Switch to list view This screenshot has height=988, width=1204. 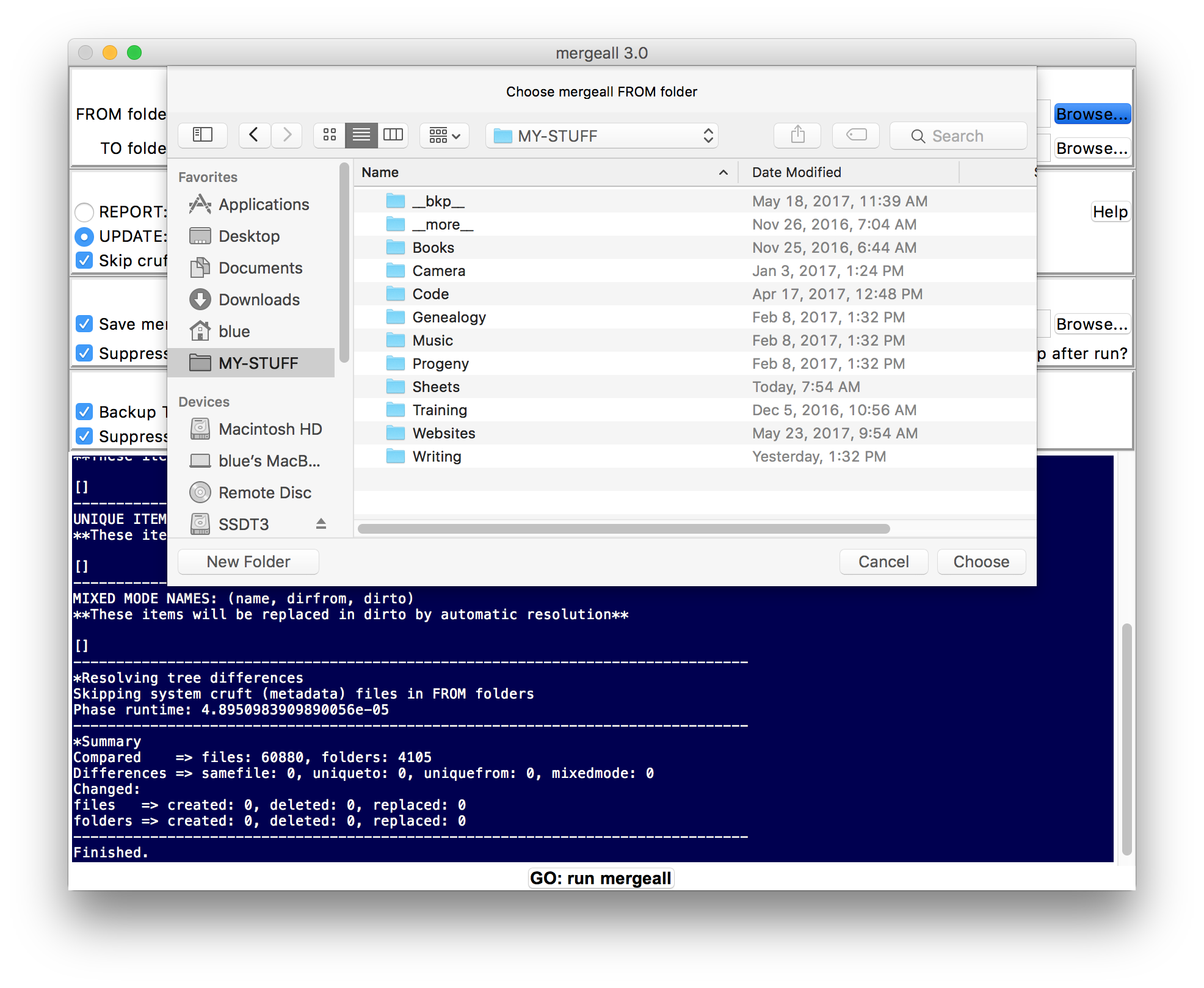[x=361, y=135]
